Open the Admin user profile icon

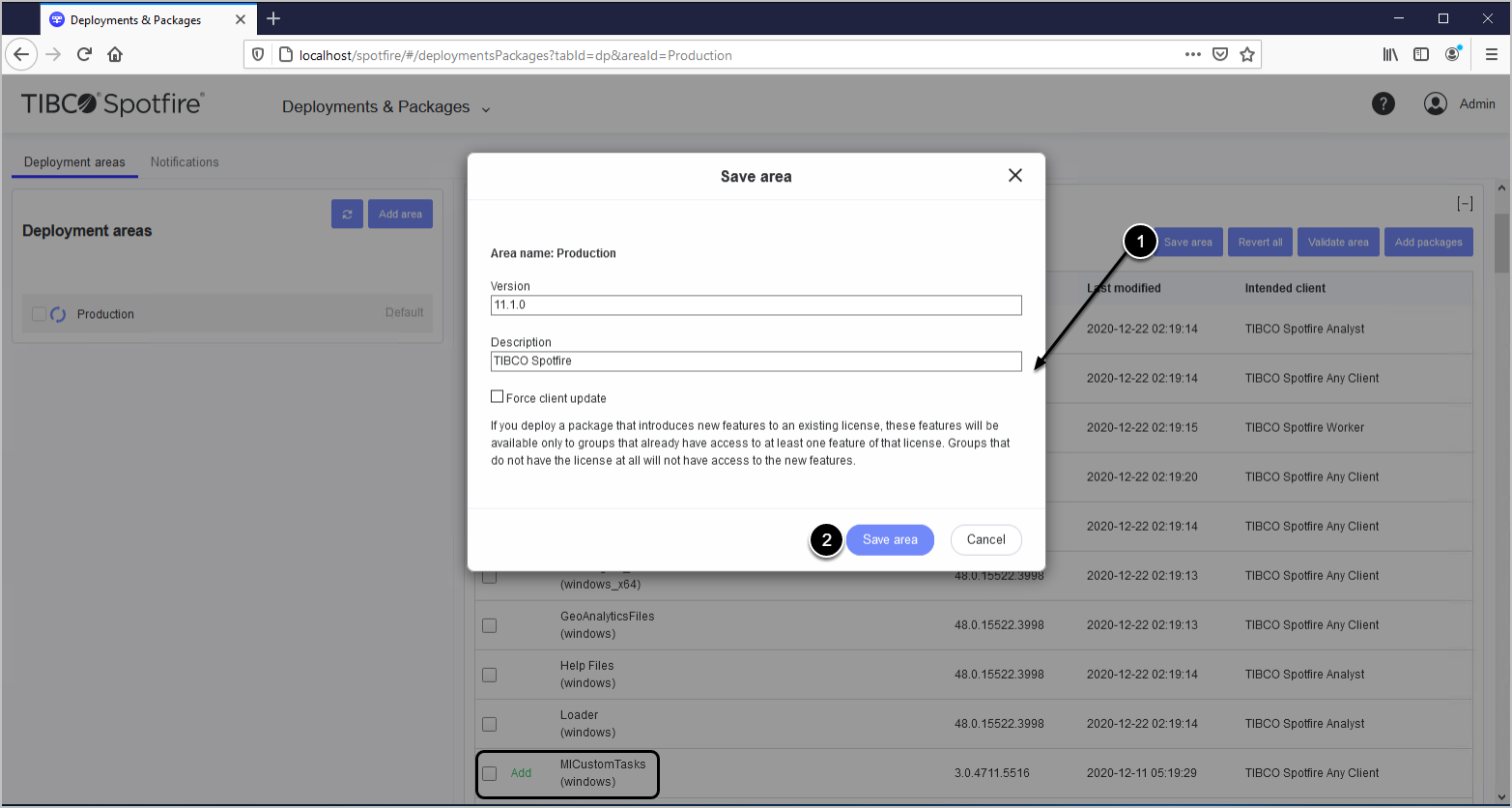1436,104
